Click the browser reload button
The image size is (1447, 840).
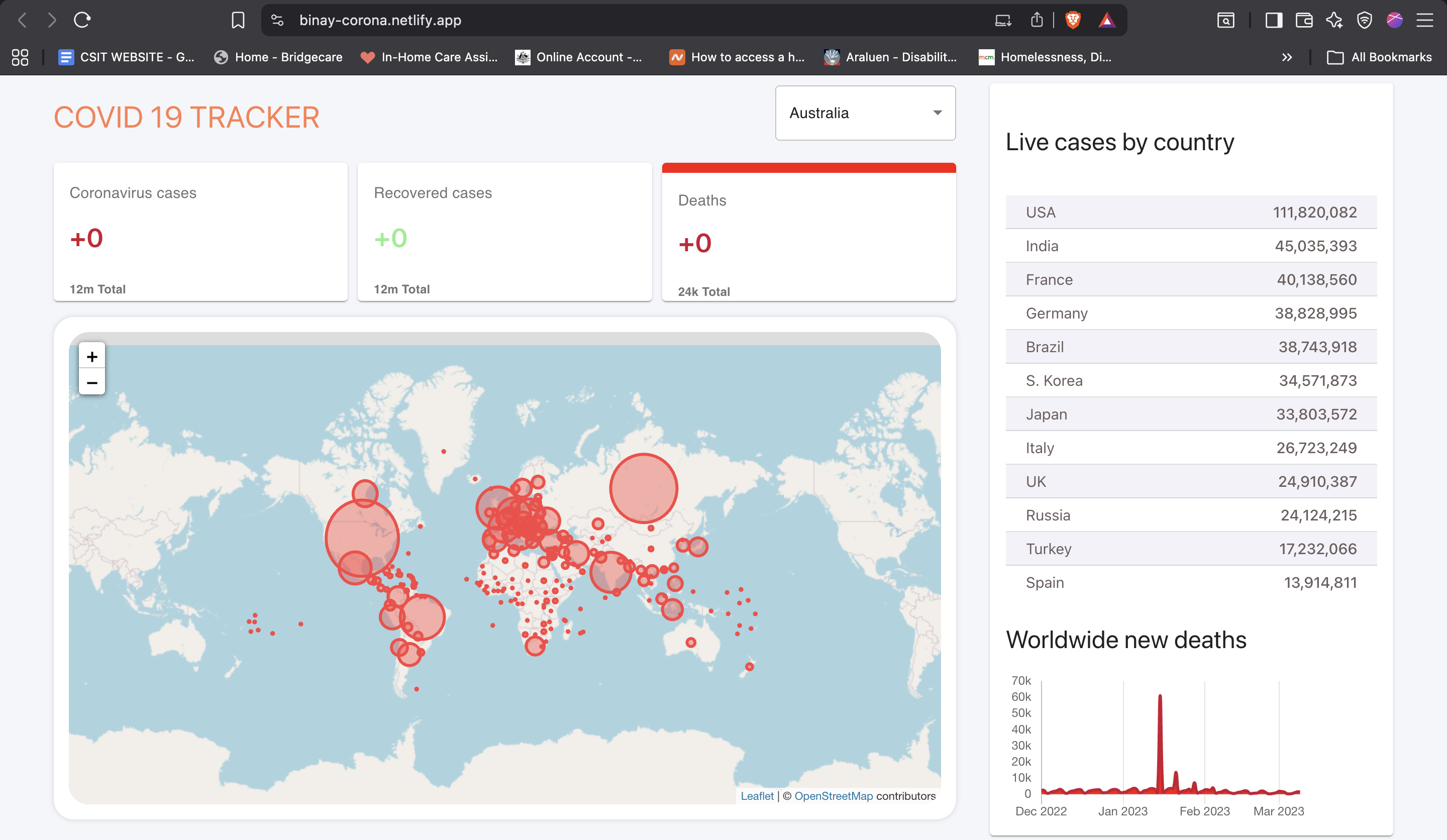[82, 20]
